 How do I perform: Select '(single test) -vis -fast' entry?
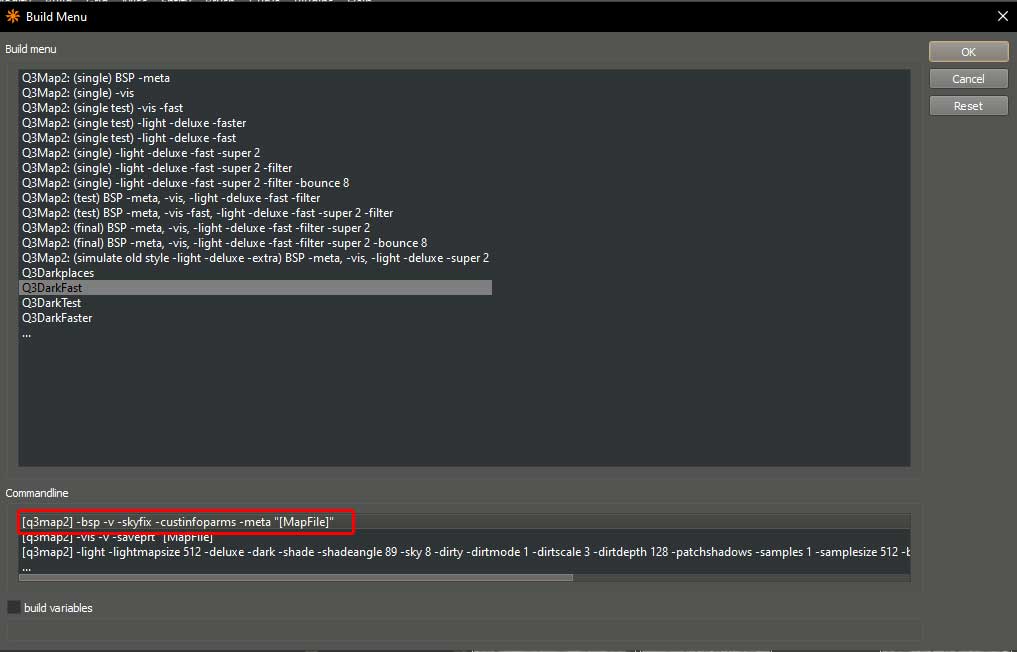(102, 108)
